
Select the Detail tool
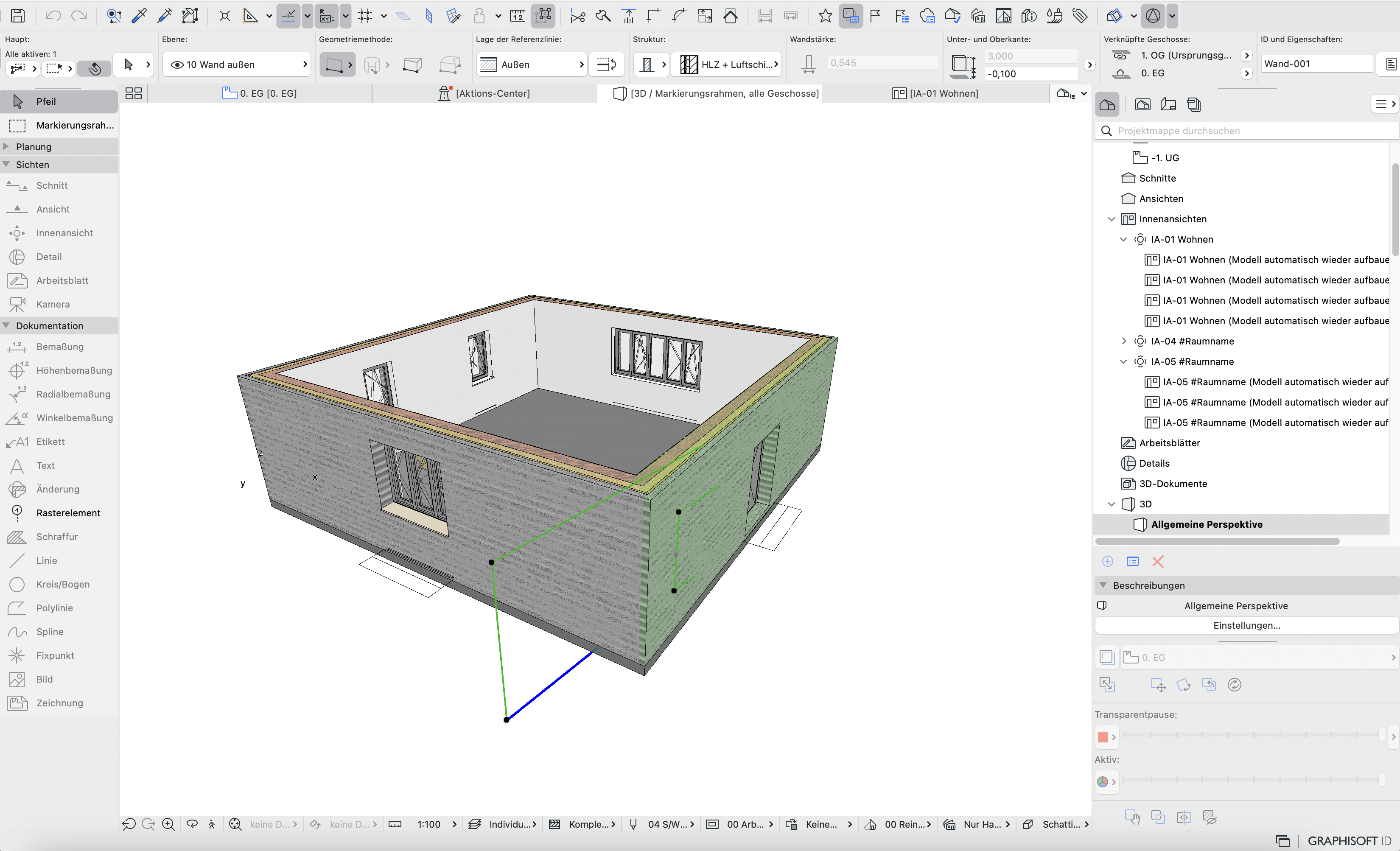tap(59, 257)
